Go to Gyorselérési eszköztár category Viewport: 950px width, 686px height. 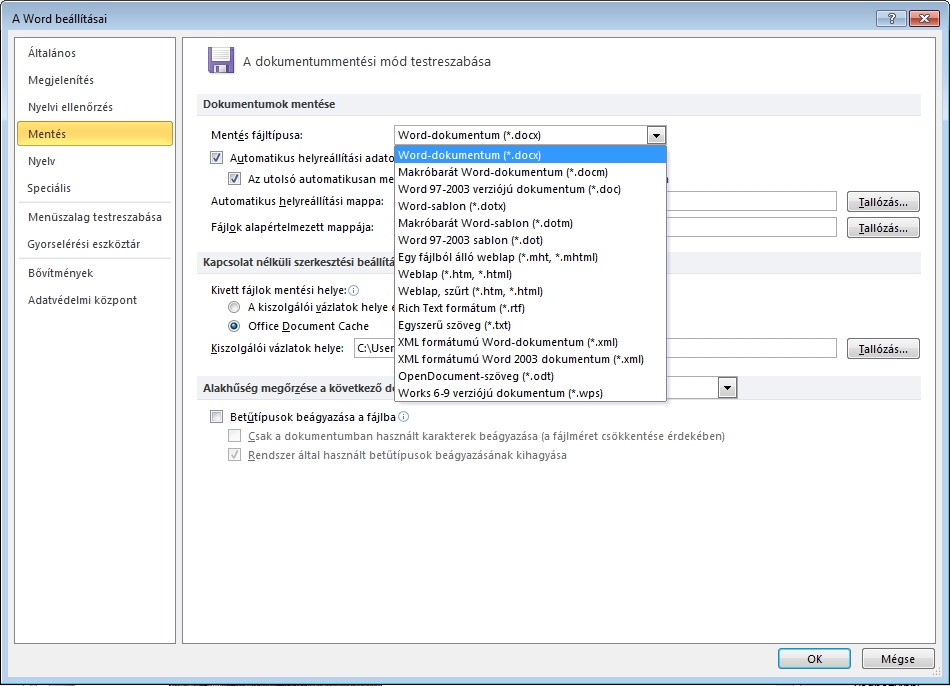coord(95,244)
